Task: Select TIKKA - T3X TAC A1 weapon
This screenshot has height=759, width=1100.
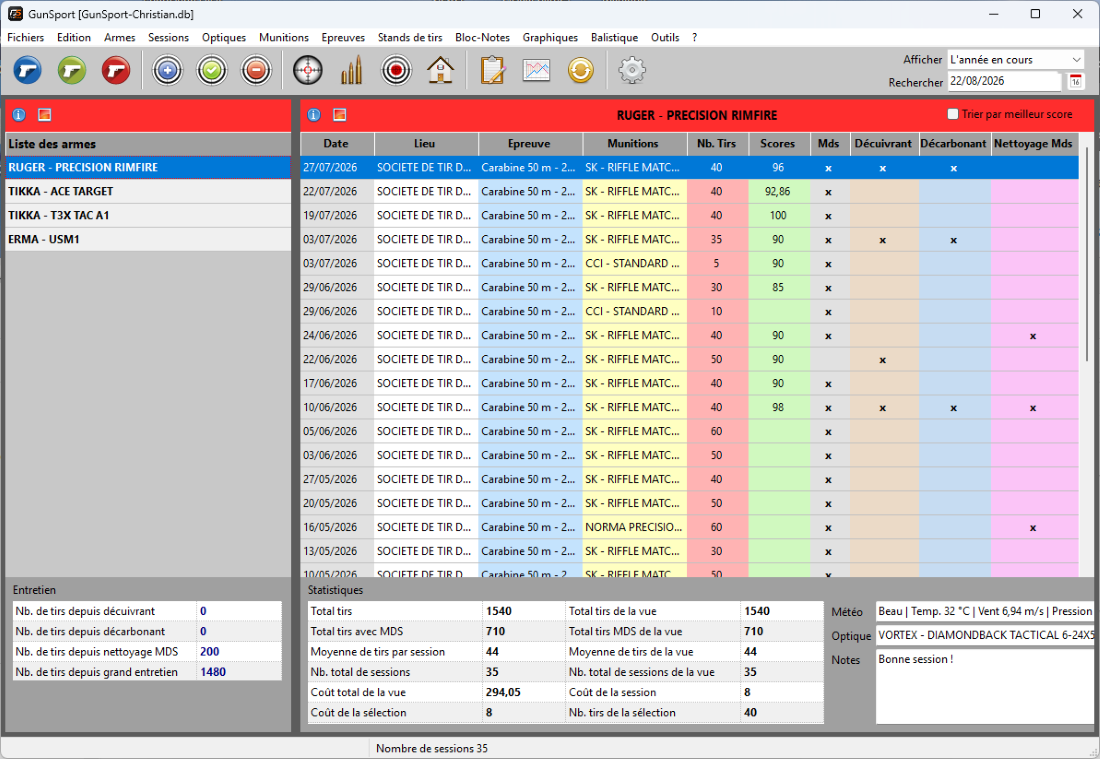Action: 148,215
